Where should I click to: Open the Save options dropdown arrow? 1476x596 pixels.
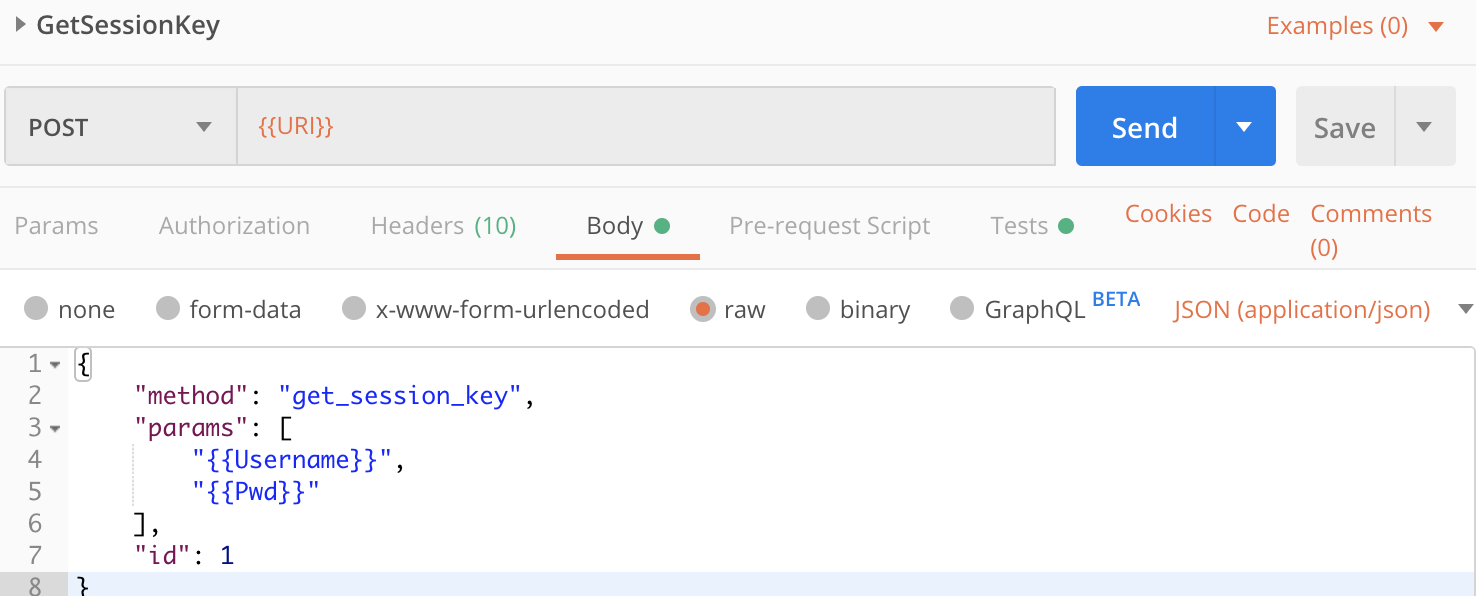tap(1424, 127)
